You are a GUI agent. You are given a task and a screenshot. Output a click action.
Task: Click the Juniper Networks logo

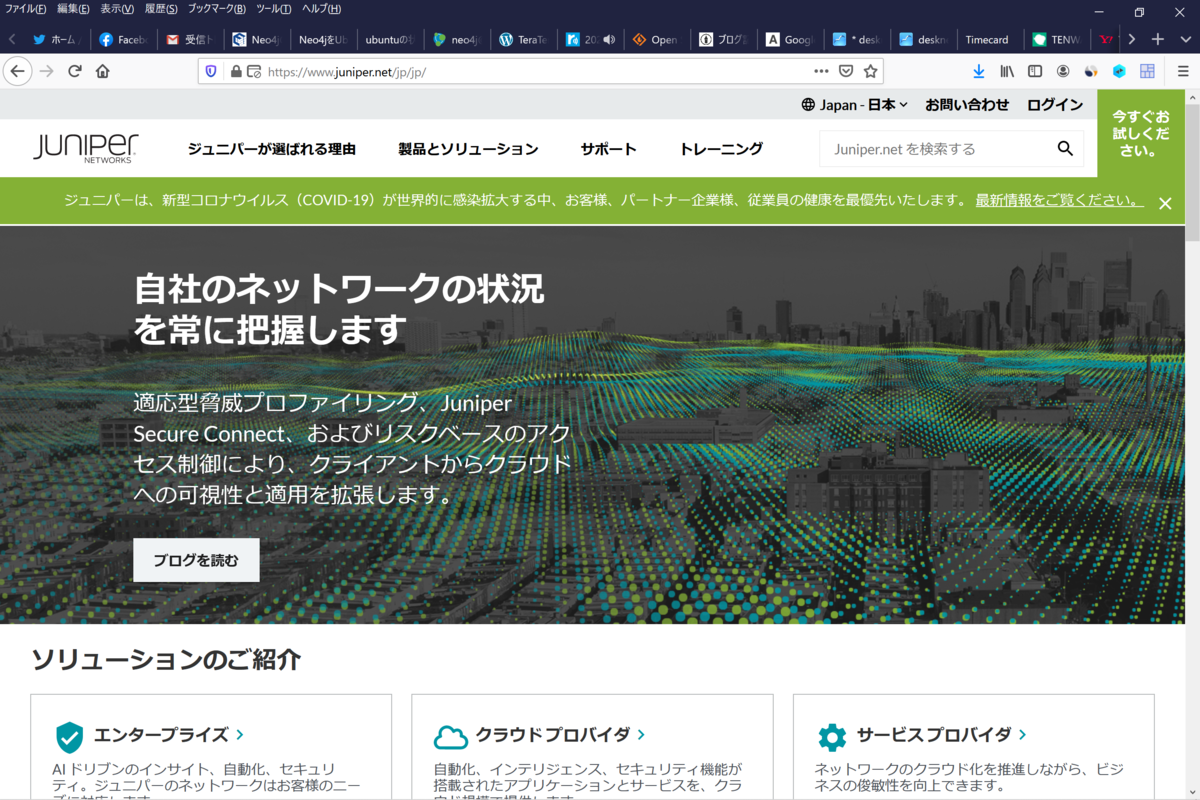[85, 148]
